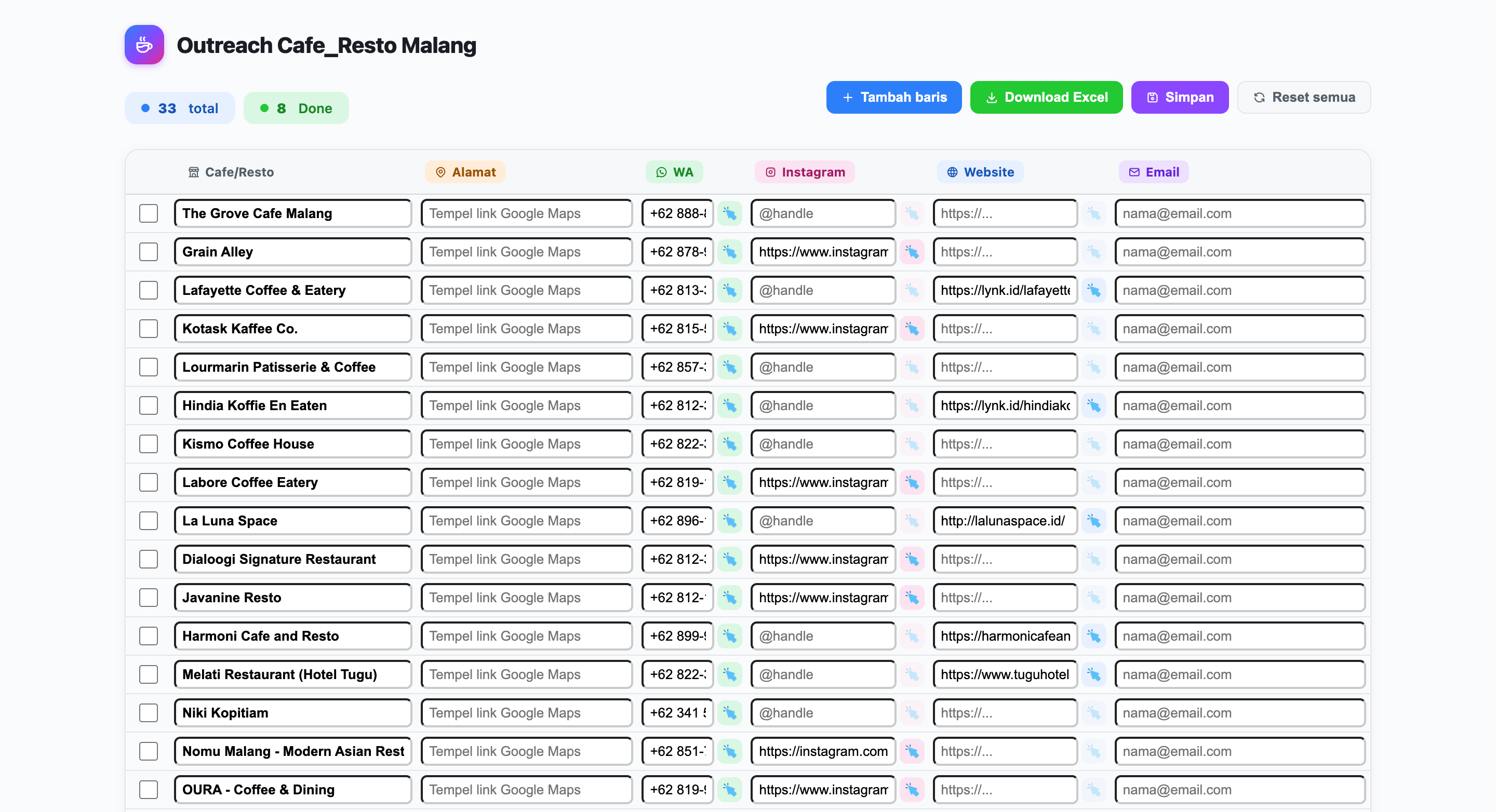
Task: Check the box for Grain Alley
Action: (x=149, y=252)
